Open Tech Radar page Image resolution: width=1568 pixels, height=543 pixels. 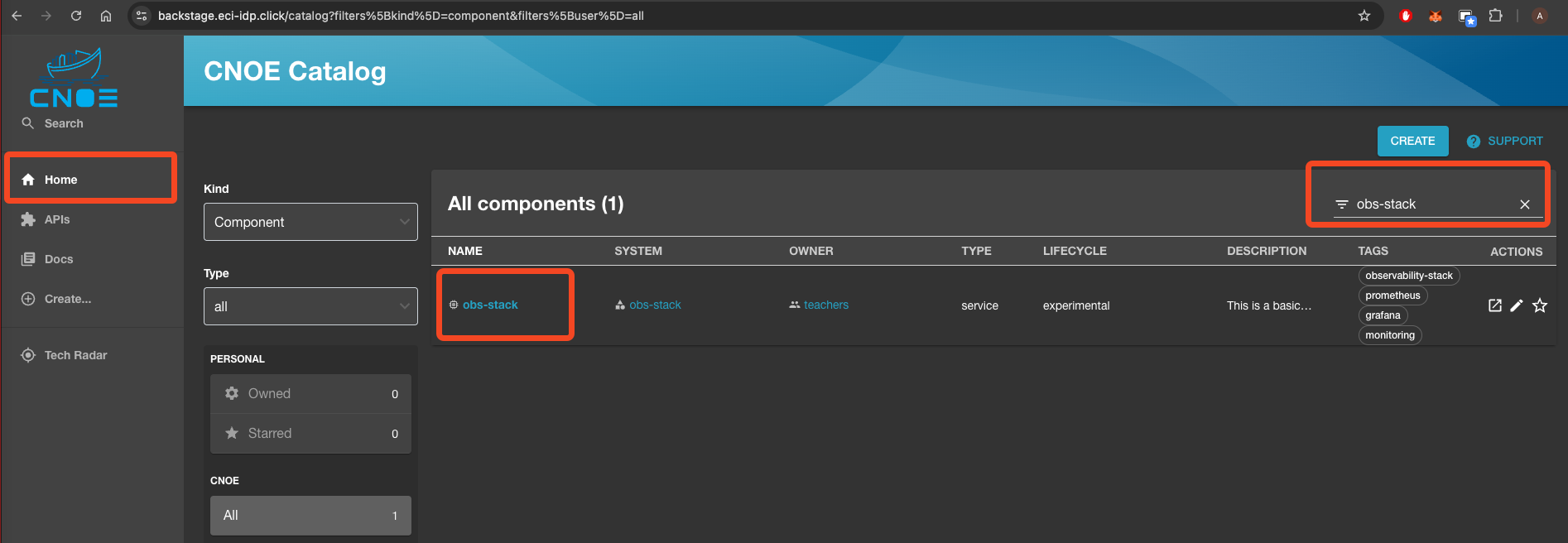click(x=75, y=355)
